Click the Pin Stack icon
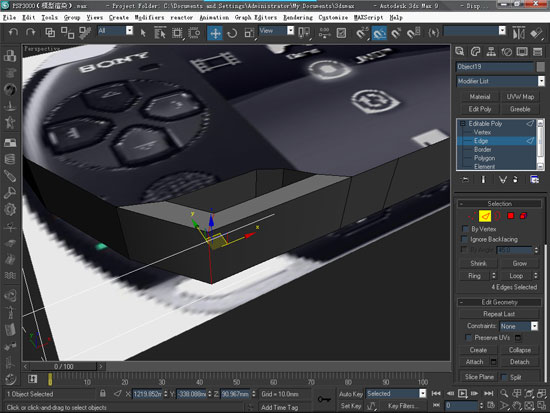Screen dimensions: 550x413 (x=465, y=180)
